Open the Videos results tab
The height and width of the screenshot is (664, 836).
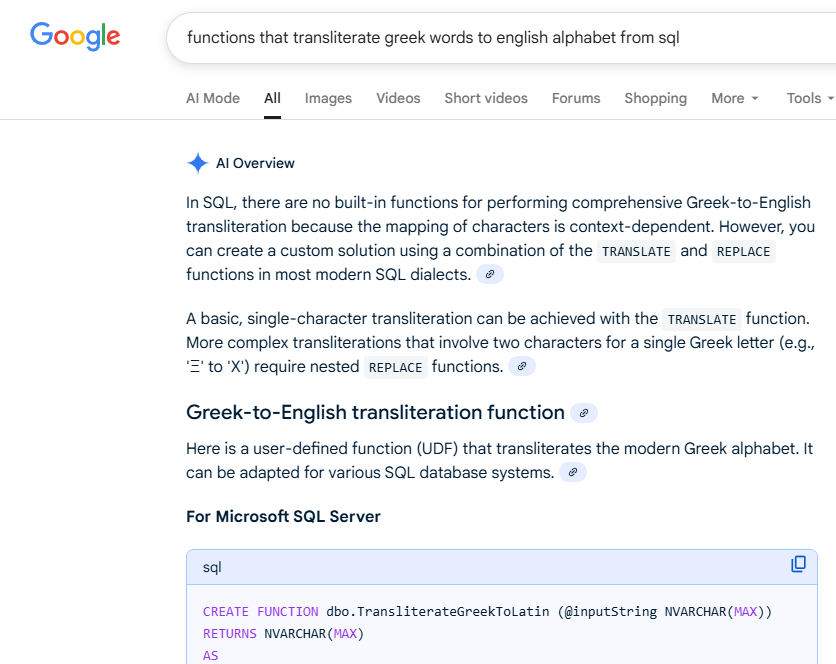[x=398, y=98]
